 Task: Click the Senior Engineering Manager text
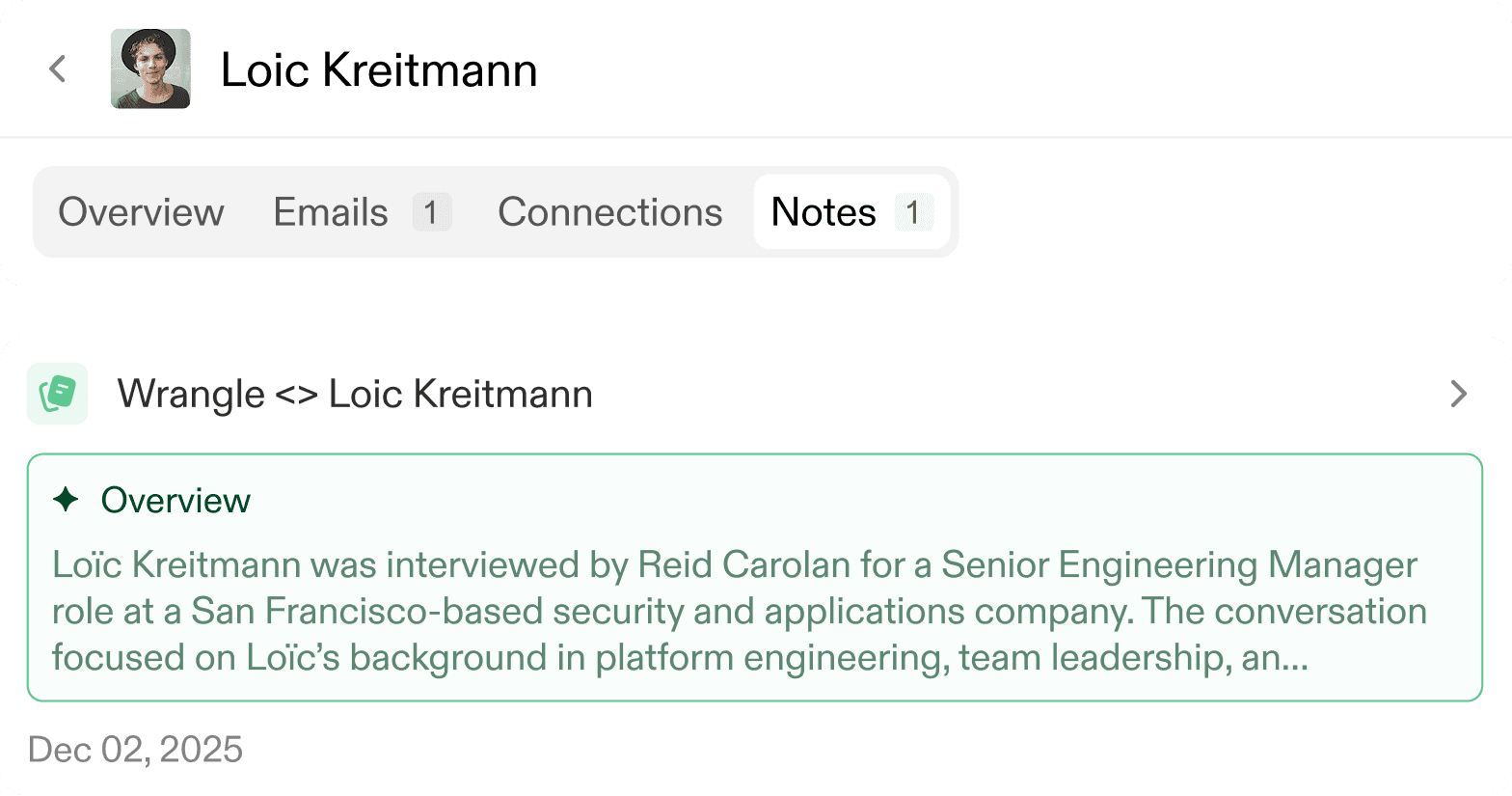[1178, 565]
